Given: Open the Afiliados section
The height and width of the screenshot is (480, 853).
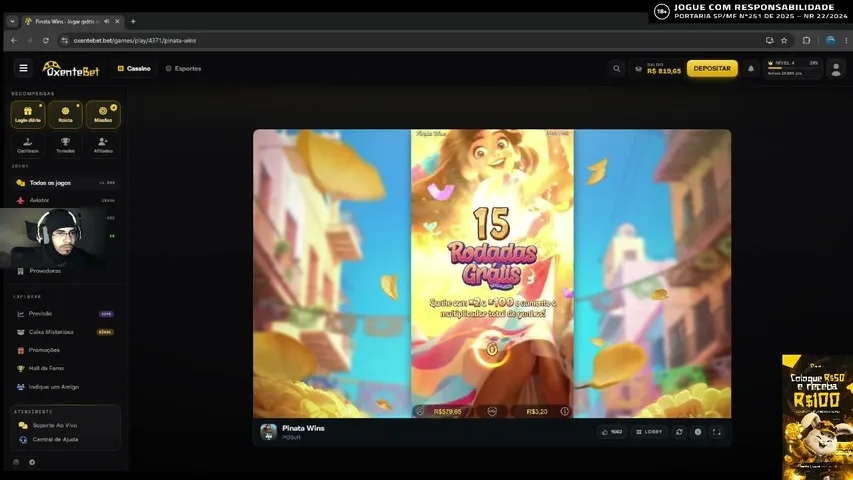Looking at the screenshot, I should [103, 145].
